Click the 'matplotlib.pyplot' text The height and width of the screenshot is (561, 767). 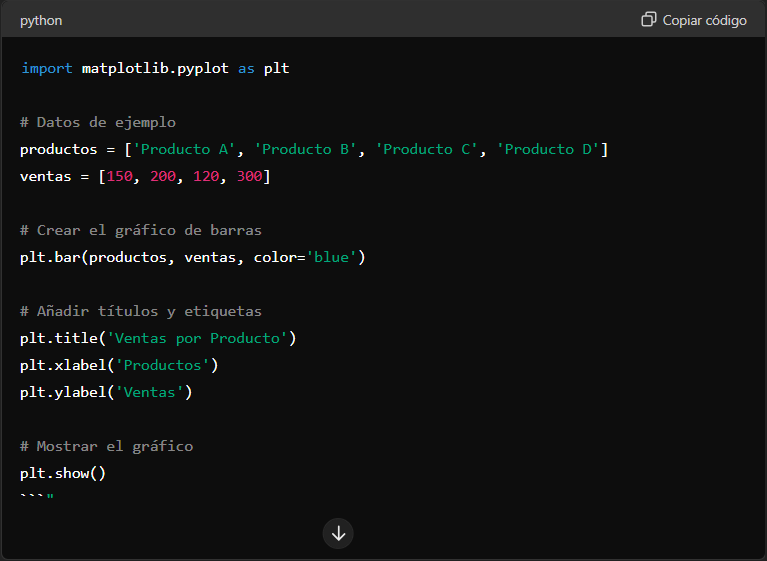point(155,68)
